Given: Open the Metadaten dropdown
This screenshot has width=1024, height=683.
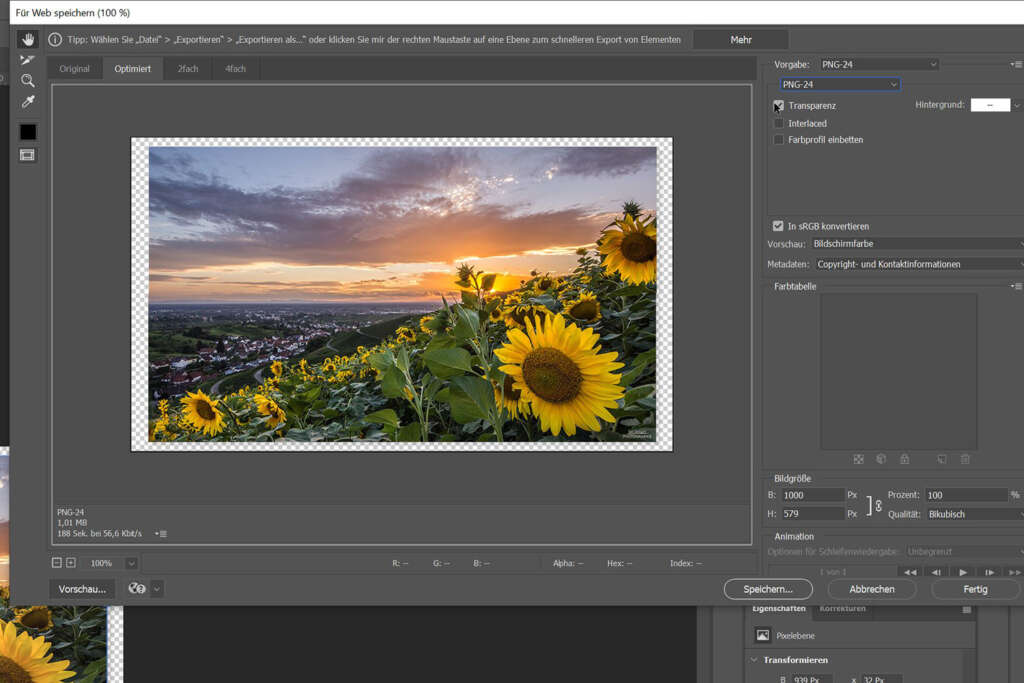Looking at the screenshot, I should [919, 264].
